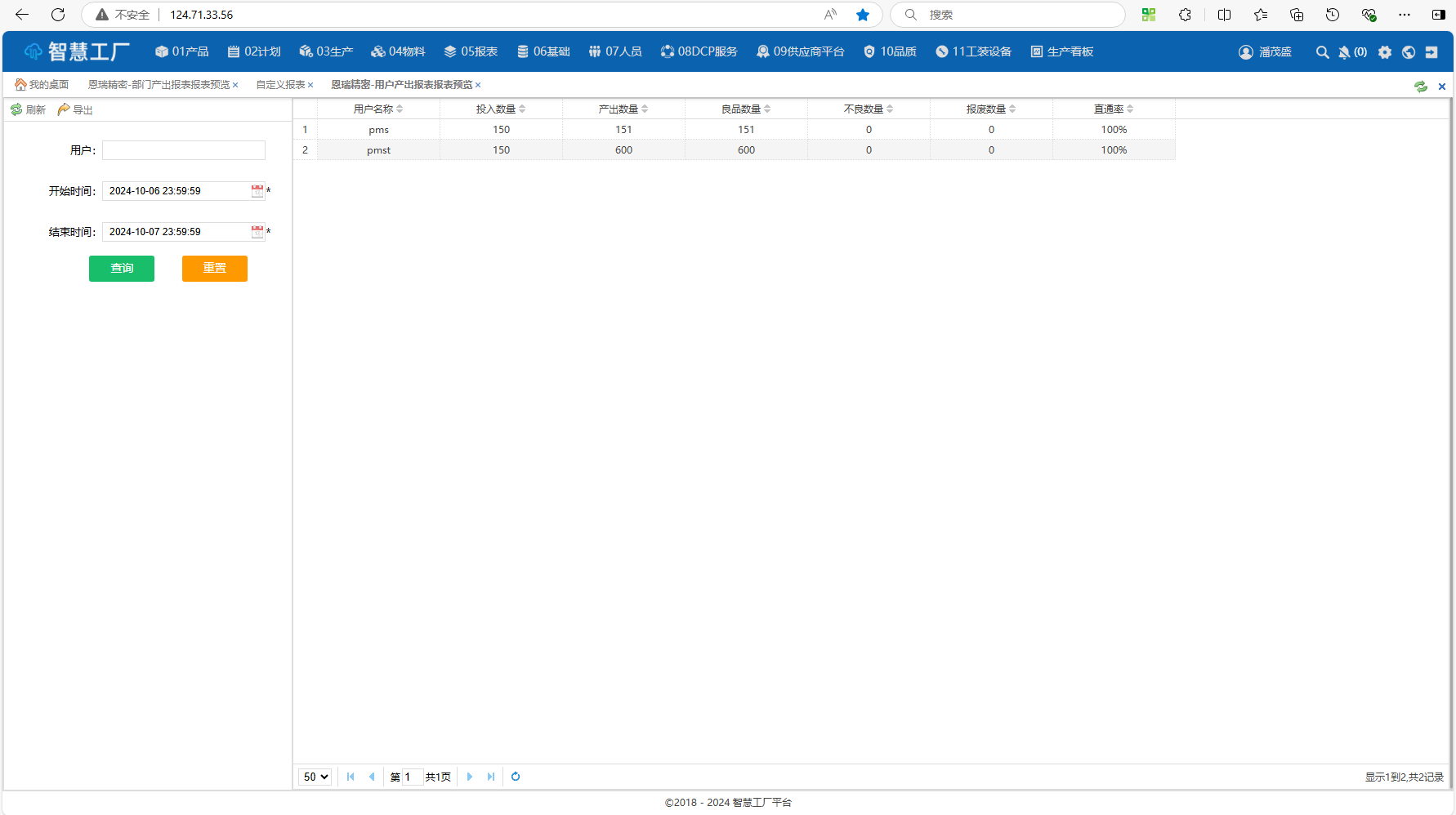
Task: Open the end time calendar picker
Action: click(257, 232)
